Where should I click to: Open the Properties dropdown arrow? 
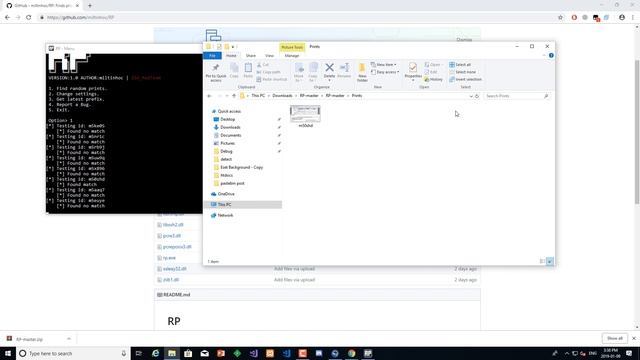413,80
